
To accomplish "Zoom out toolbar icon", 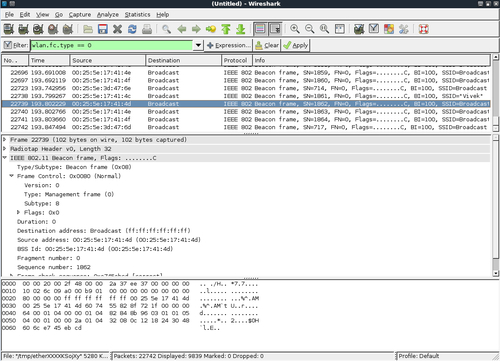I will click(310, 29).
